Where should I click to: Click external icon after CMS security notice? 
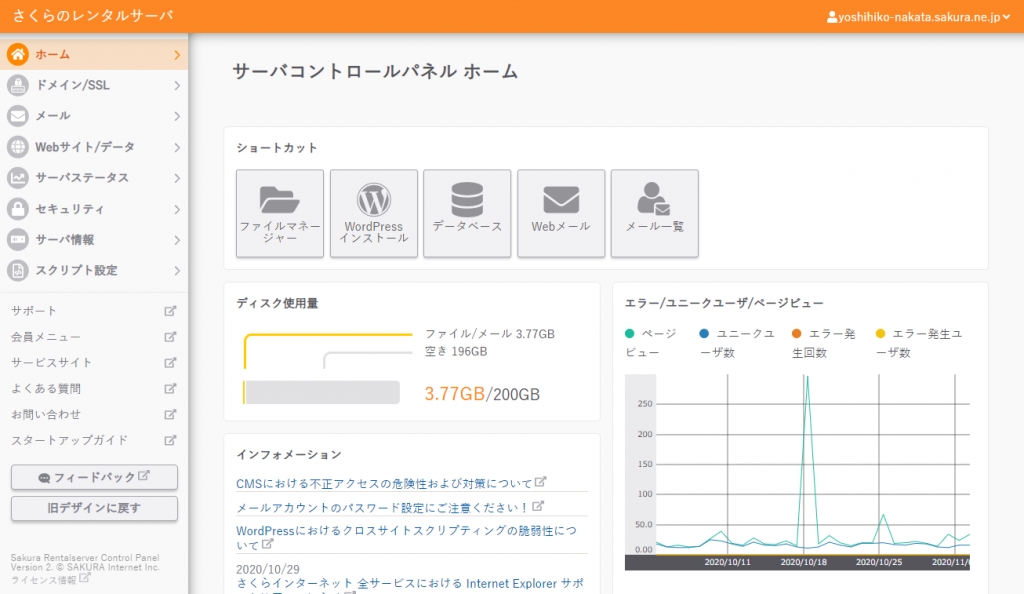coord(540,482)
